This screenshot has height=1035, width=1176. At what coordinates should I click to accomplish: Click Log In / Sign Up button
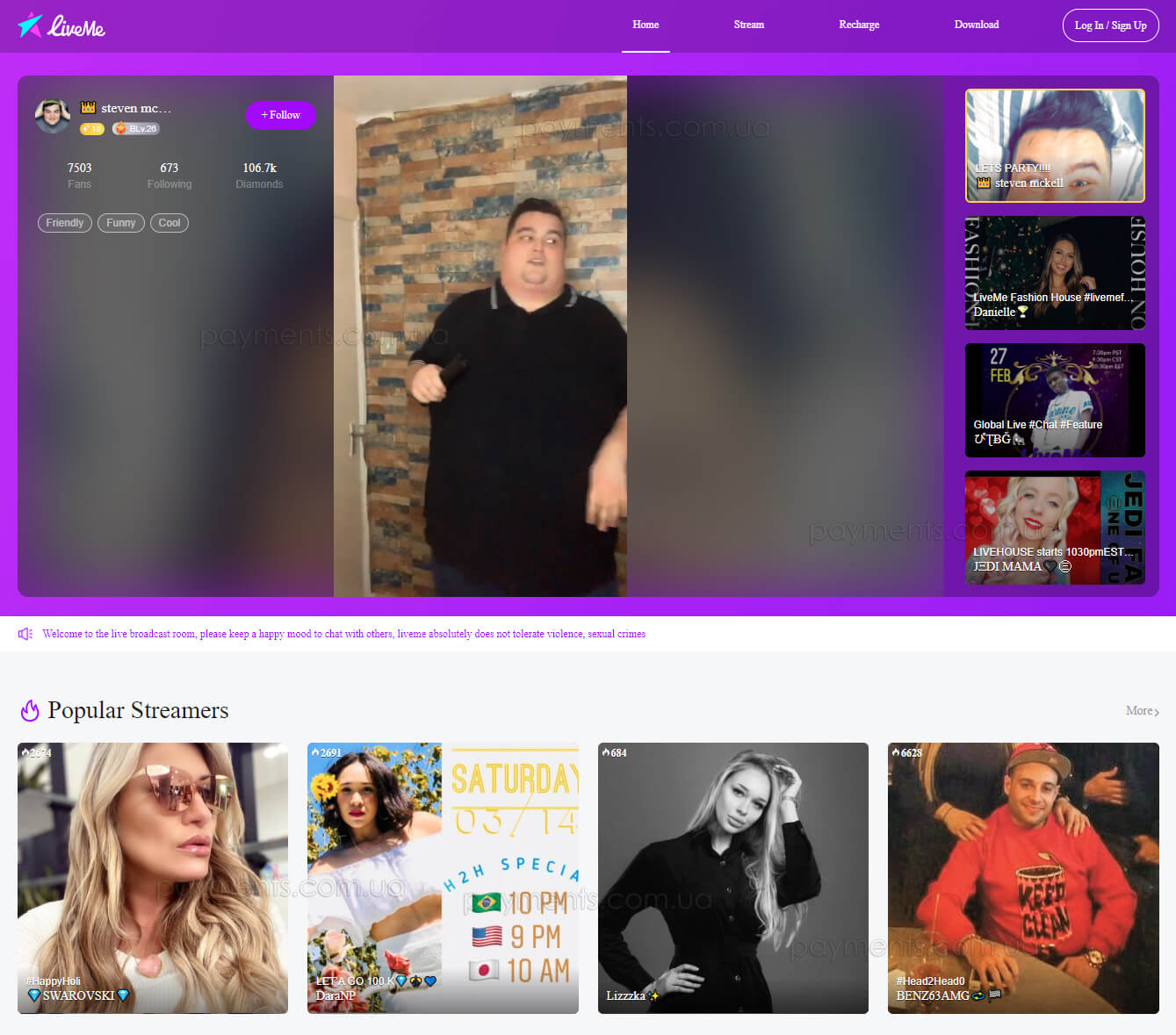pyautogui.click(x=1110, y=25)
